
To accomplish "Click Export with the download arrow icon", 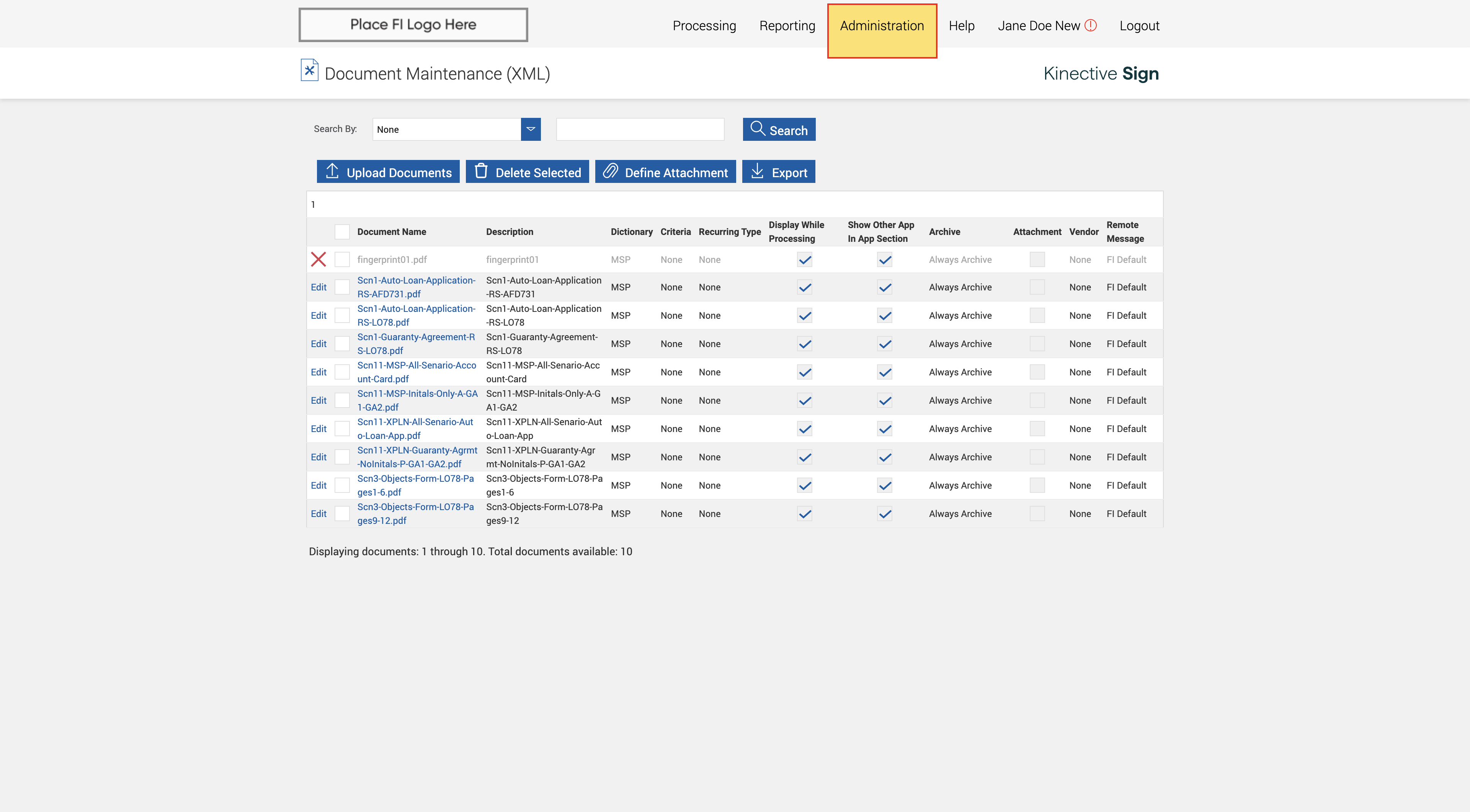I will tap(778, 172).
